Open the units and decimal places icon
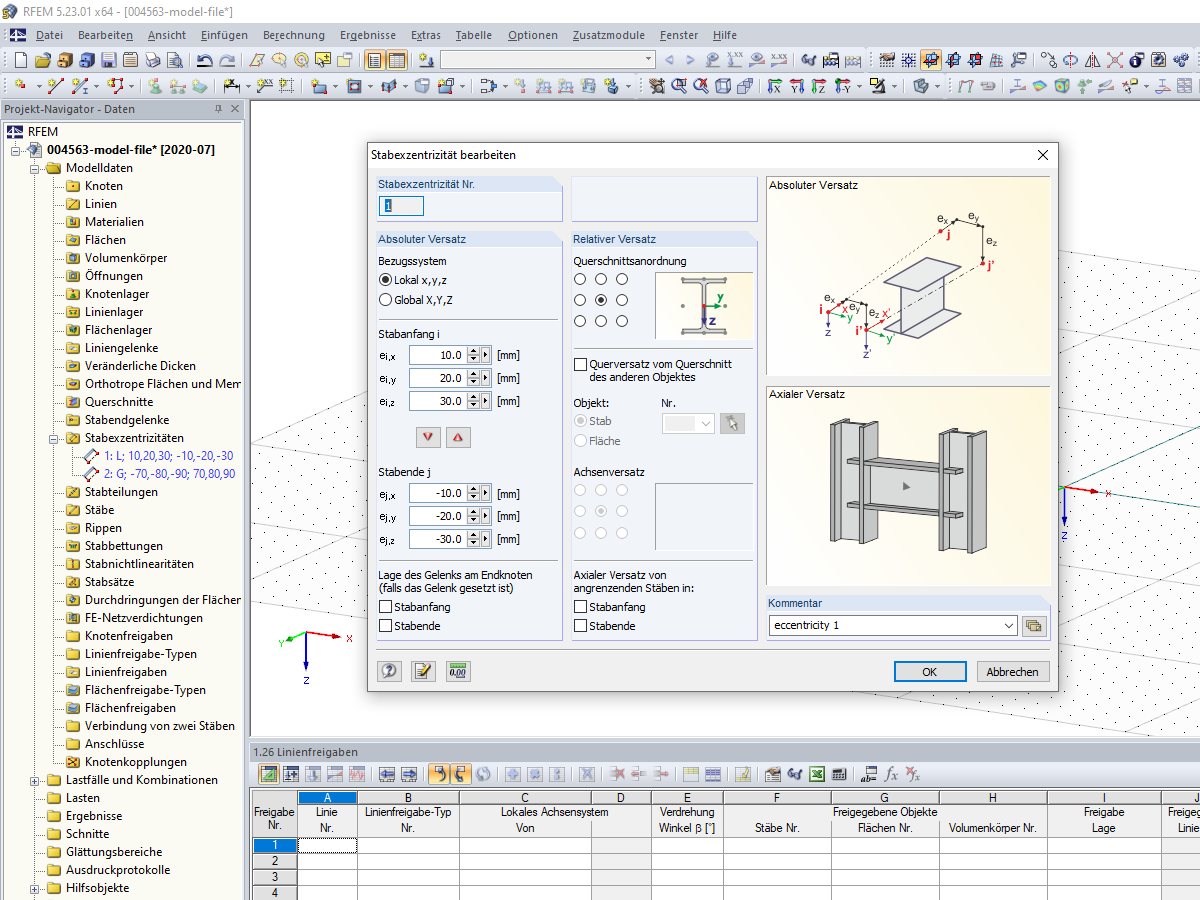Image resolution: width=1200 pixels, height=900 pixels. click(458, 671)
